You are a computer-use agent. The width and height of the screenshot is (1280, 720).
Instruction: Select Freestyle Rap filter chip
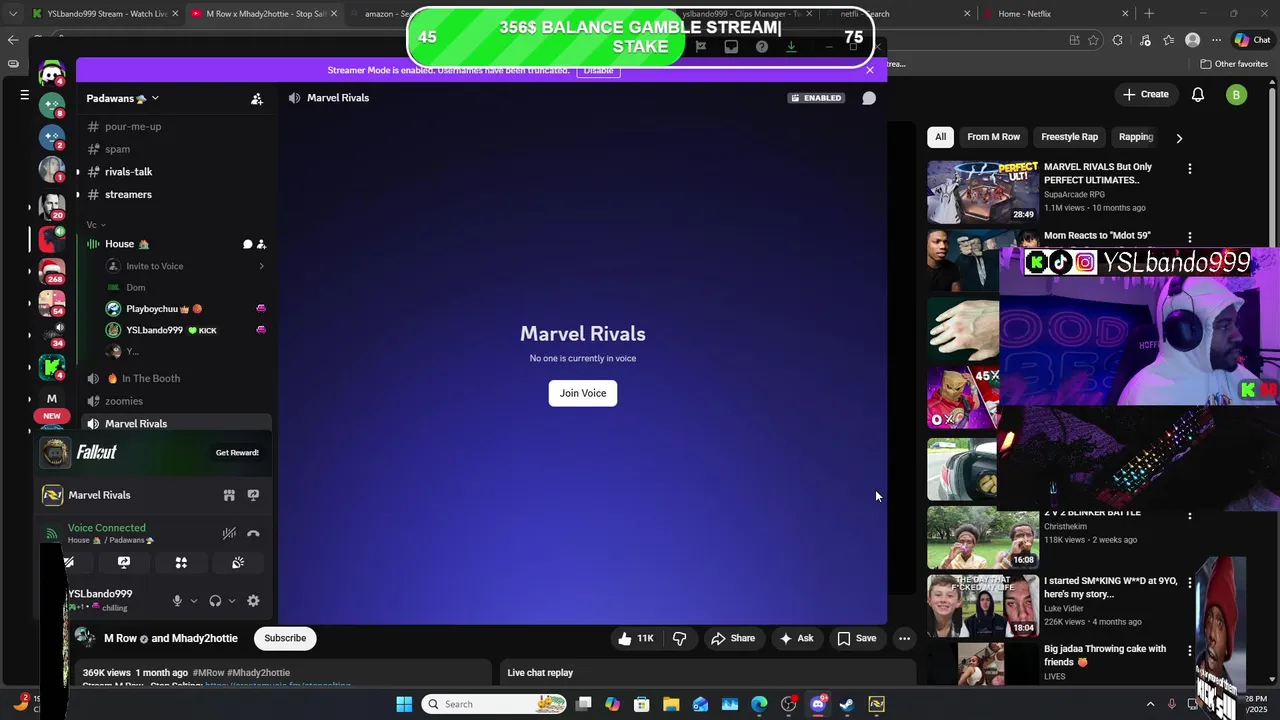tap(1069, 137)
